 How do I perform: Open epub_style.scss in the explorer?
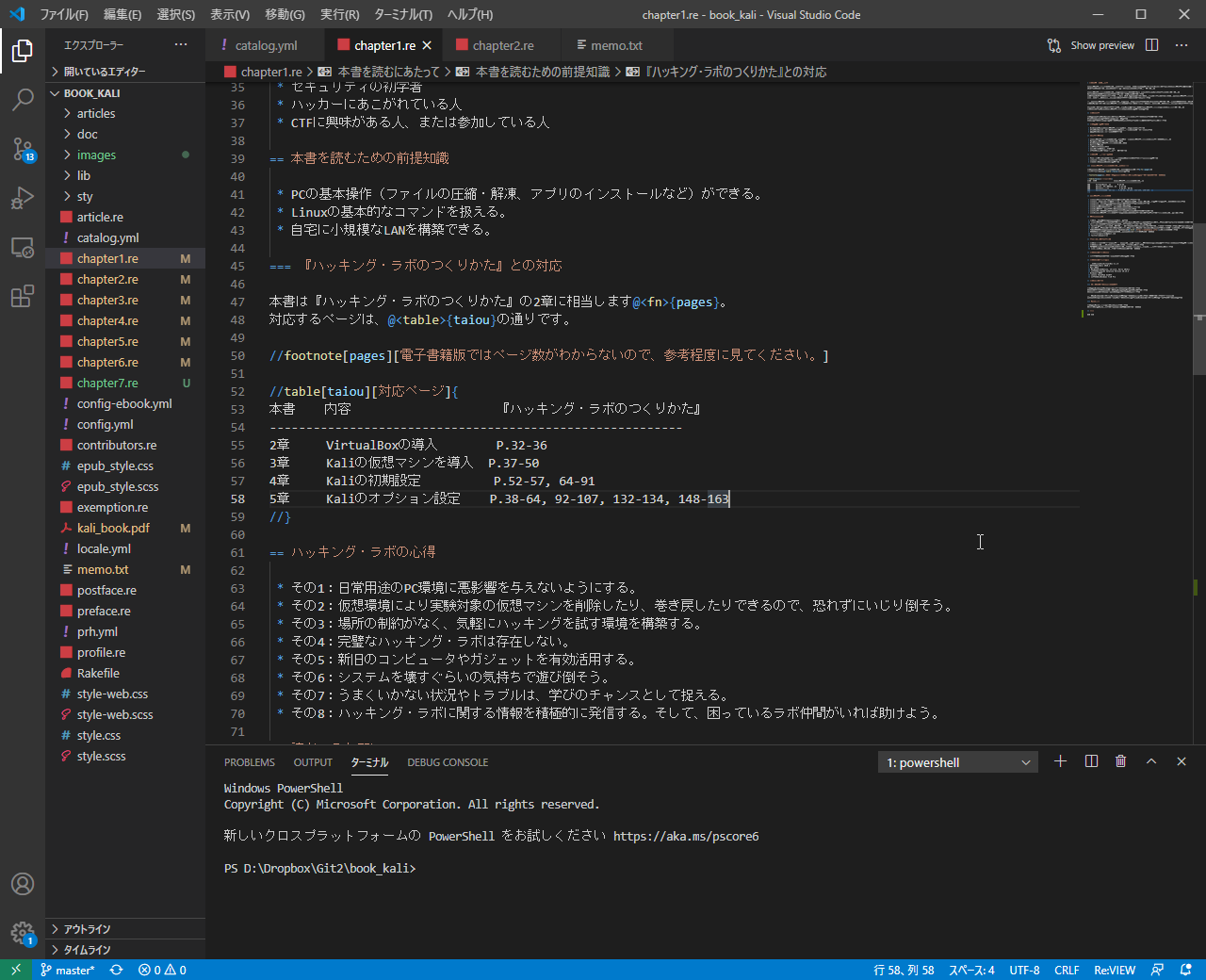(x=125, y=486)
